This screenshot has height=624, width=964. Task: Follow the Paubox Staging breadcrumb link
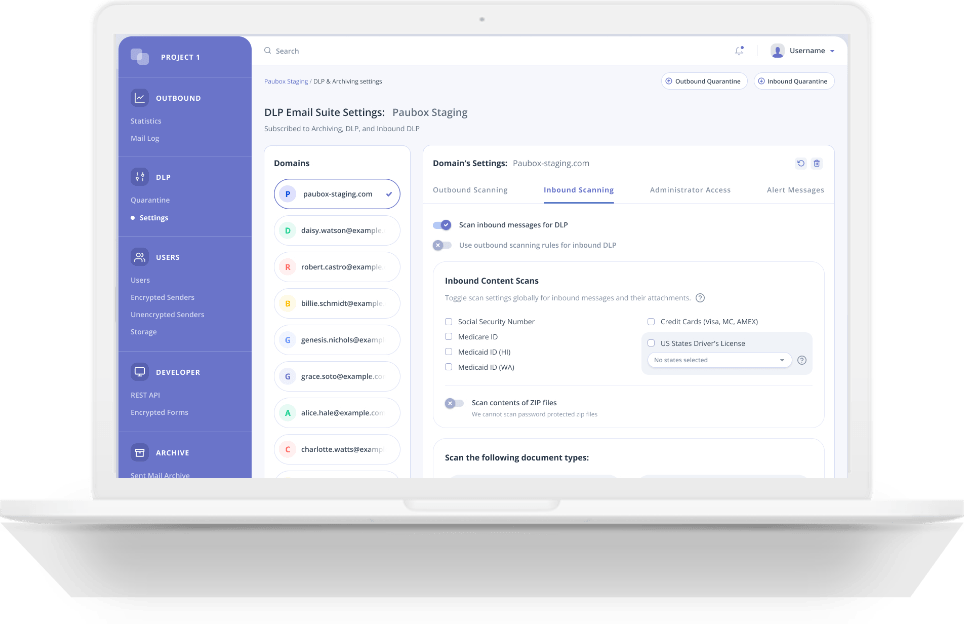tap(286, 81)
